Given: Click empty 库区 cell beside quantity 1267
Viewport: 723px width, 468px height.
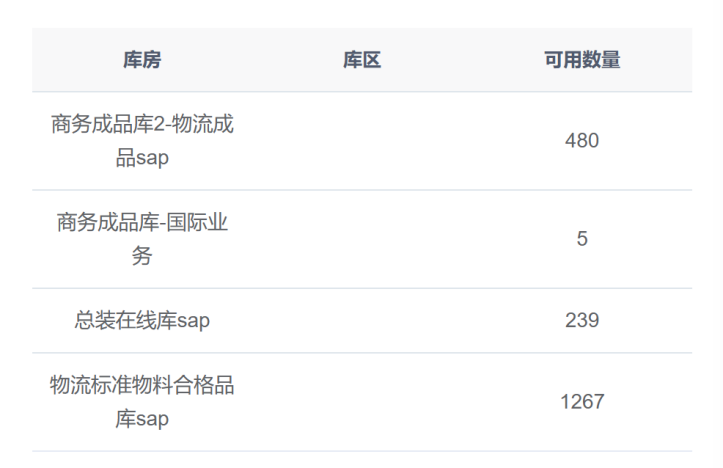Looking at the screenshot, I should 362,402.
